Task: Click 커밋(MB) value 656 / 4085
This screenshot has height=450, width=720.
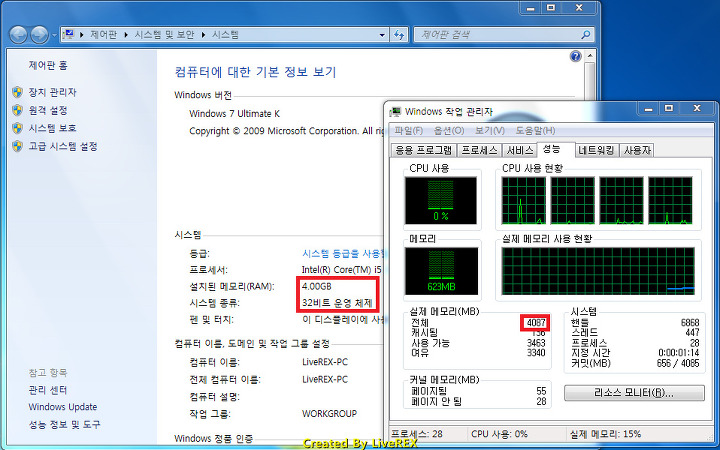Action: click(678, 363)
